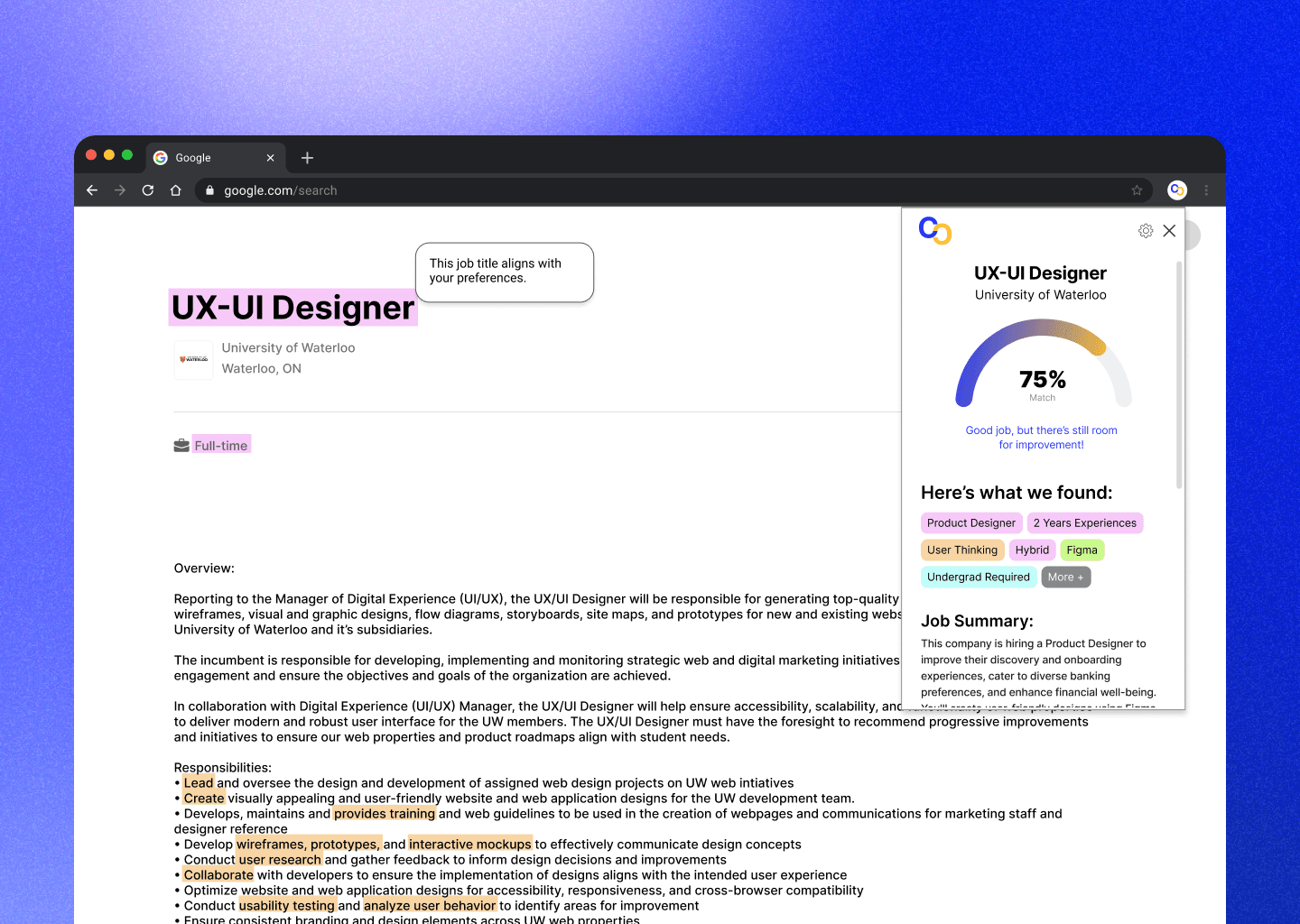Click the Here's what we found: heading
Image resolution: width=1300 pixels, height=924 pixels.
click(x=1017, y=493)
